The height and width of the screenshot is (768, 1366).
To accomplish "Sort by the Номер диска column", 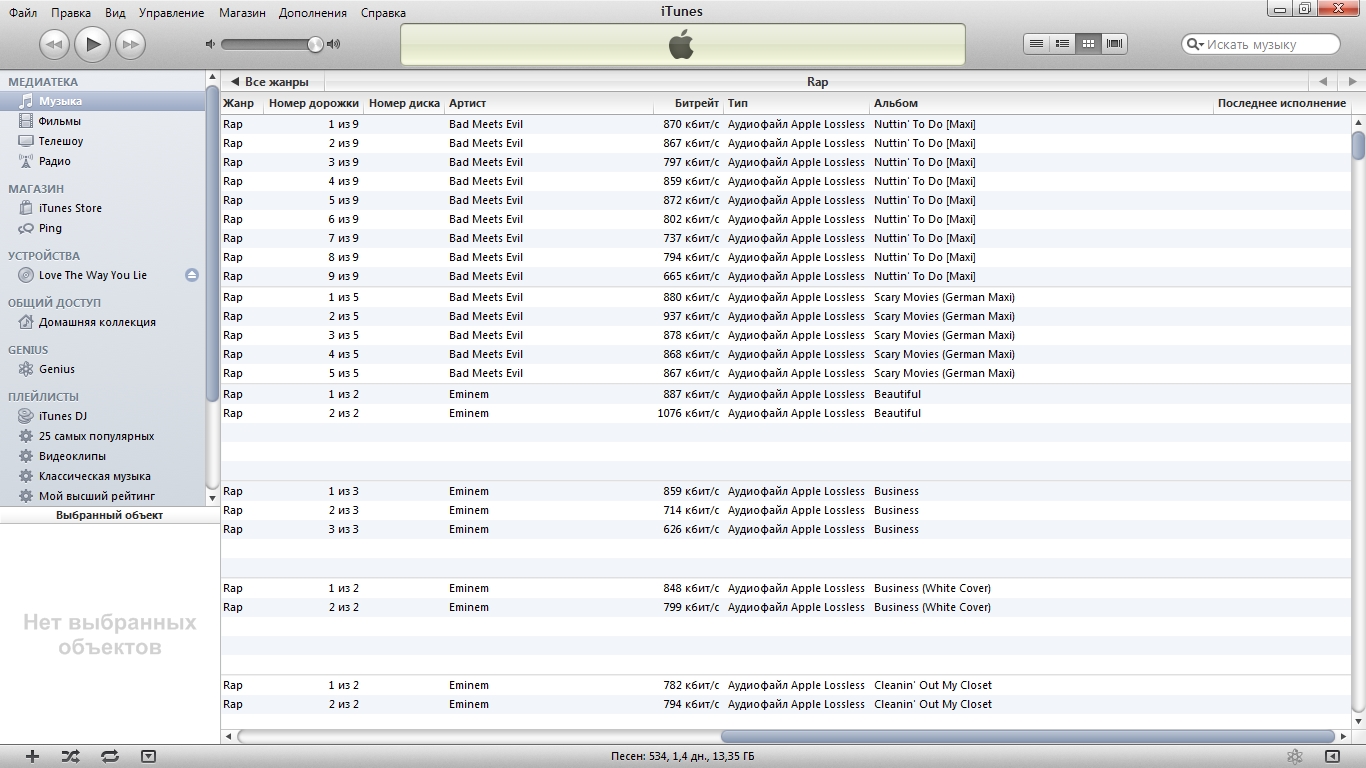I will click(x=404, y=103).
